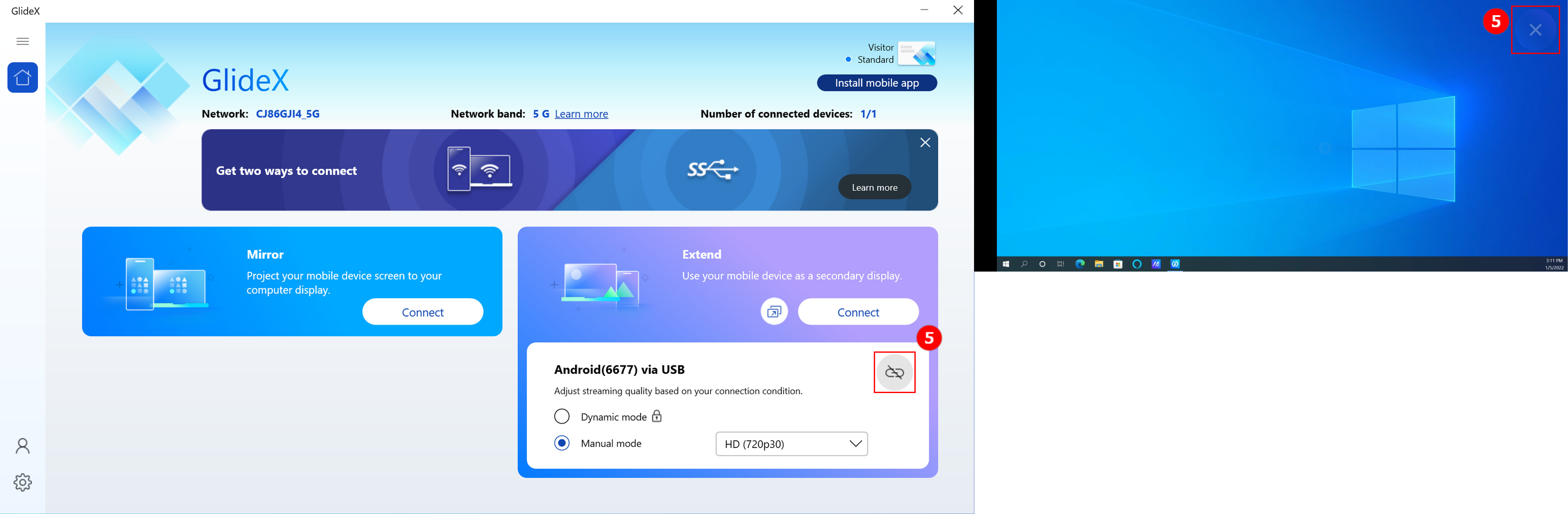
Task: Disconnect Android(6677) using unlink icon
Action: [894, 372]
